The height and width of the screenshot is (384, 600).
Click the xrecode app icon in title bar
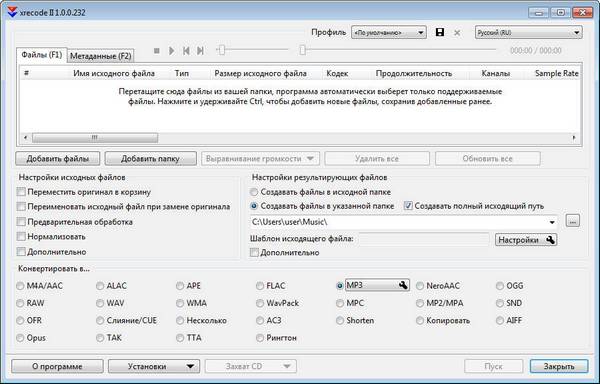[x=12, y=13]
